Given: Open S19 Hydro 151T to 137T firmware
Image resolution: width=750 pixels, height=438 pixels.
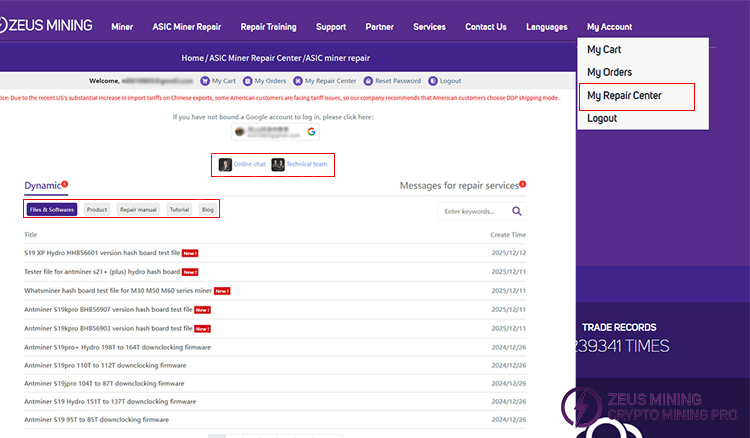Looking at the screenshot, I should pos(110,402).
